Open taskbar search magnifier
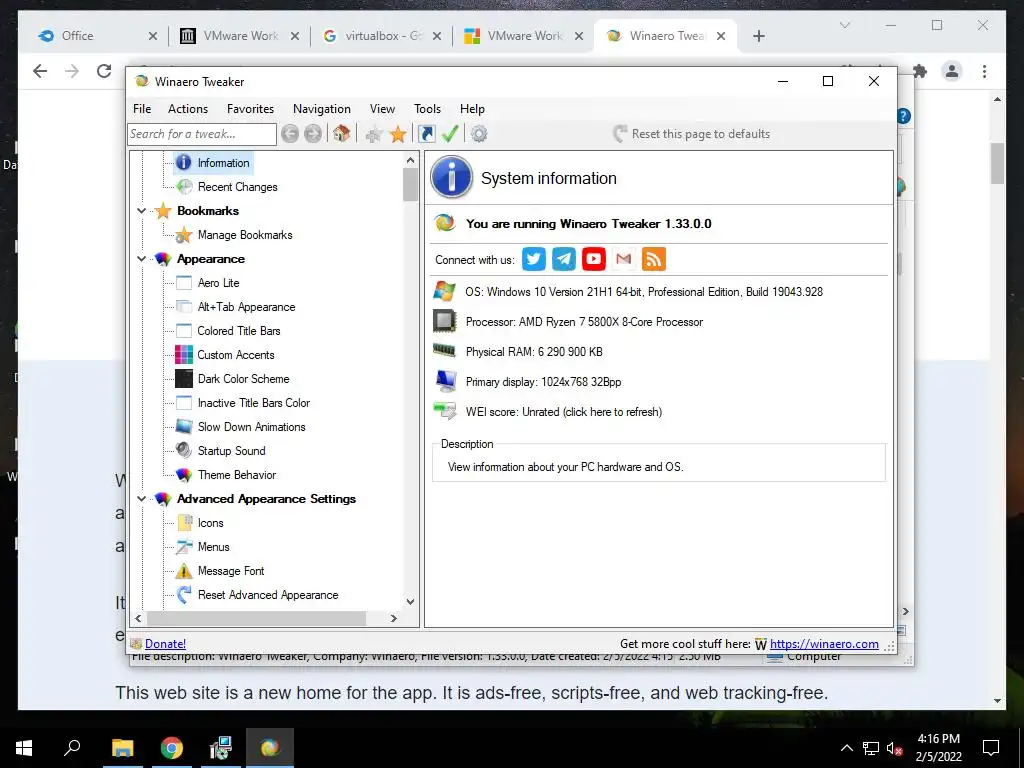 point(72,747)
